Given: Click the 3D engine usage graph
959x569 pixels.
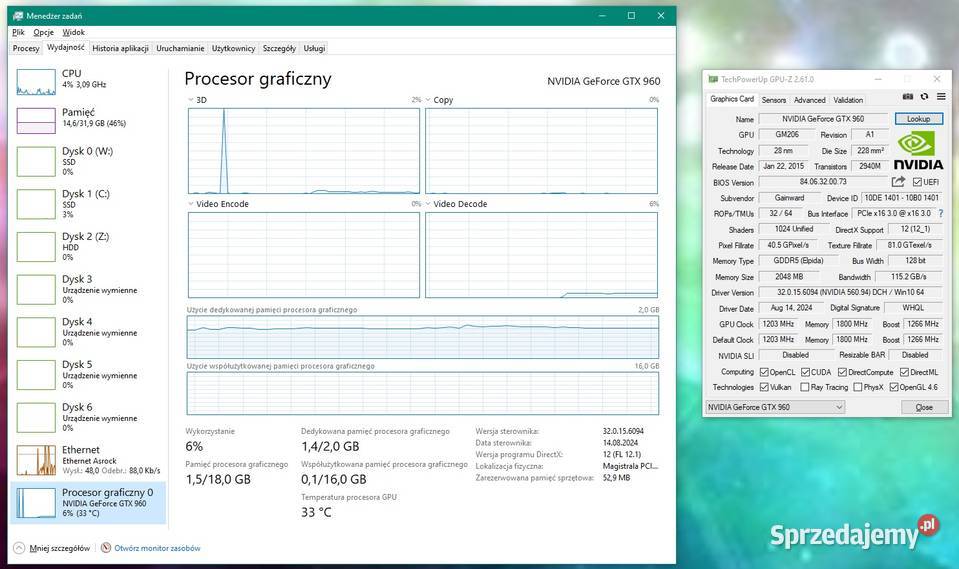Looking at the screenshot, I should pos(304,151).
